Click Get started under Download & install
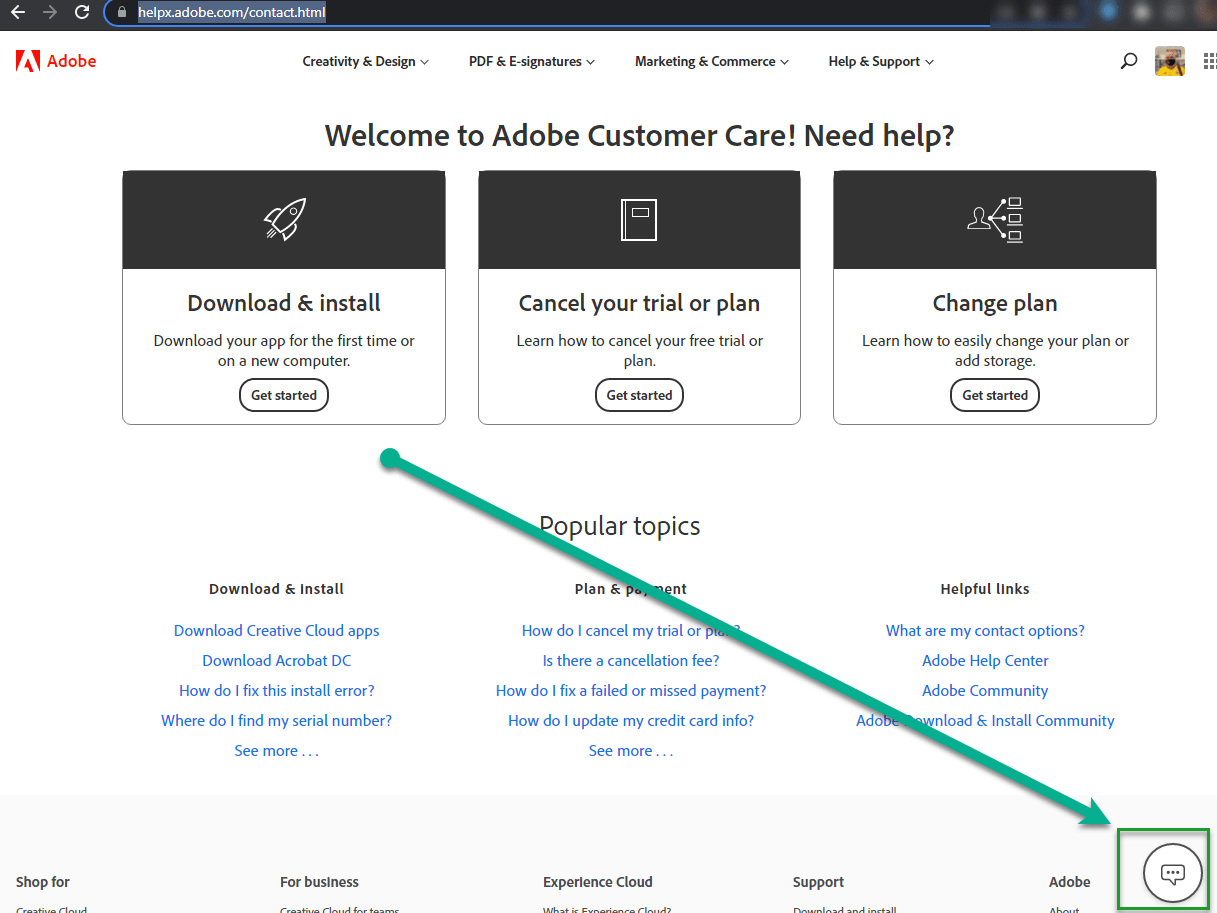The width and height of the screenshot is (1217, 913). (x=283, y=394)
